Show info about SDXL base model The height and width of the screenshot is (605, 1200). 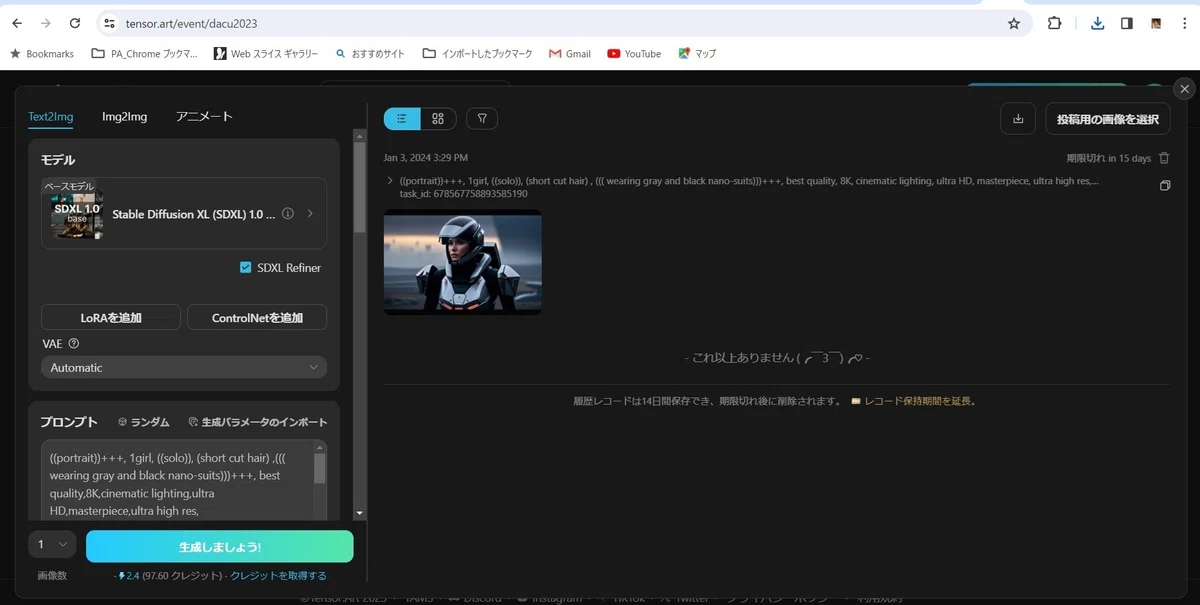click(x=288, y=214)
